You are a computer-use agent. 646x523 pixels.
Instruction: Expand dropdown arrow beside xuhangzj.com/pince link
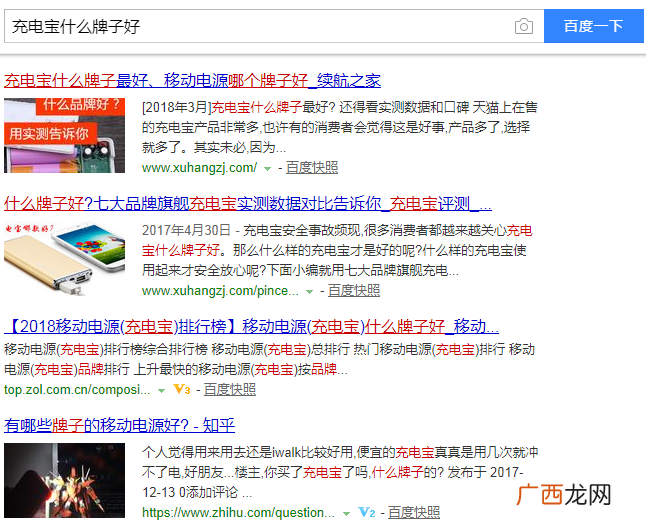[x=309, y=292]
